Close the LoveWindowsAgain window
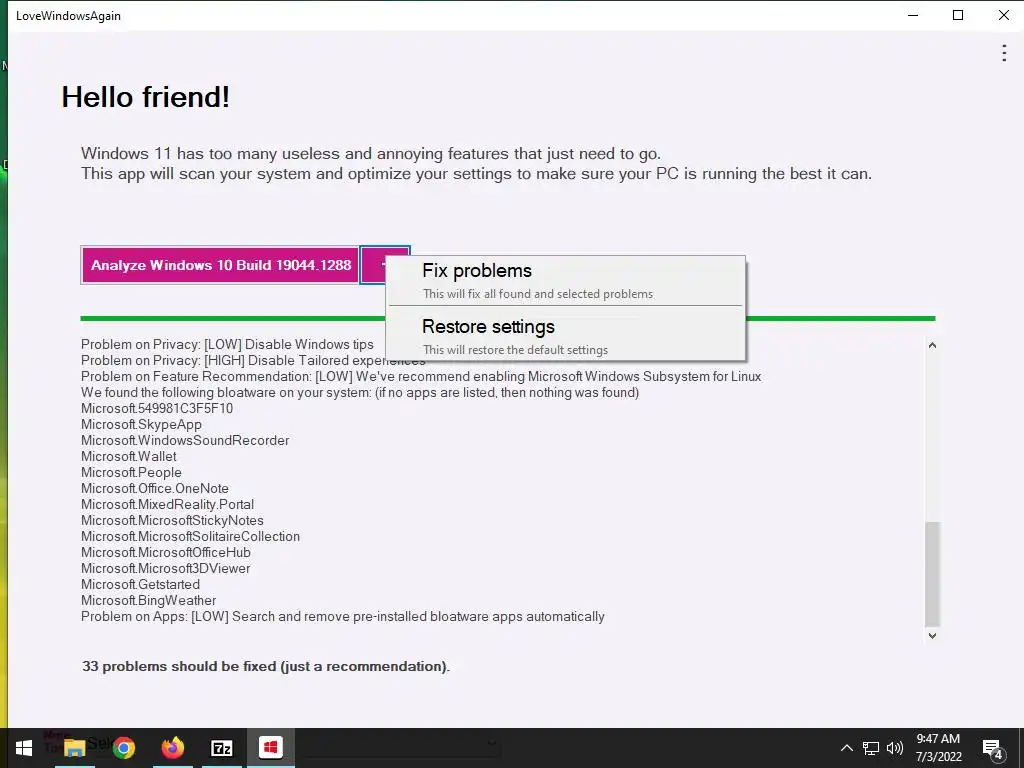Viewport: 1024px width, 768px height. tap(1004, 15)
